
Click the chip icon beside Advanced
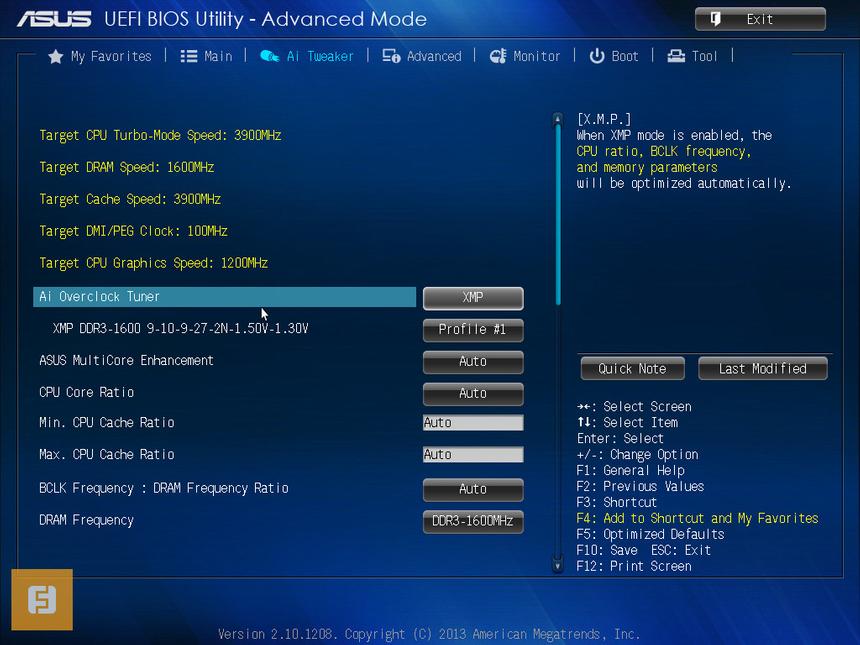pyautogui.click(x=391, y=57)
